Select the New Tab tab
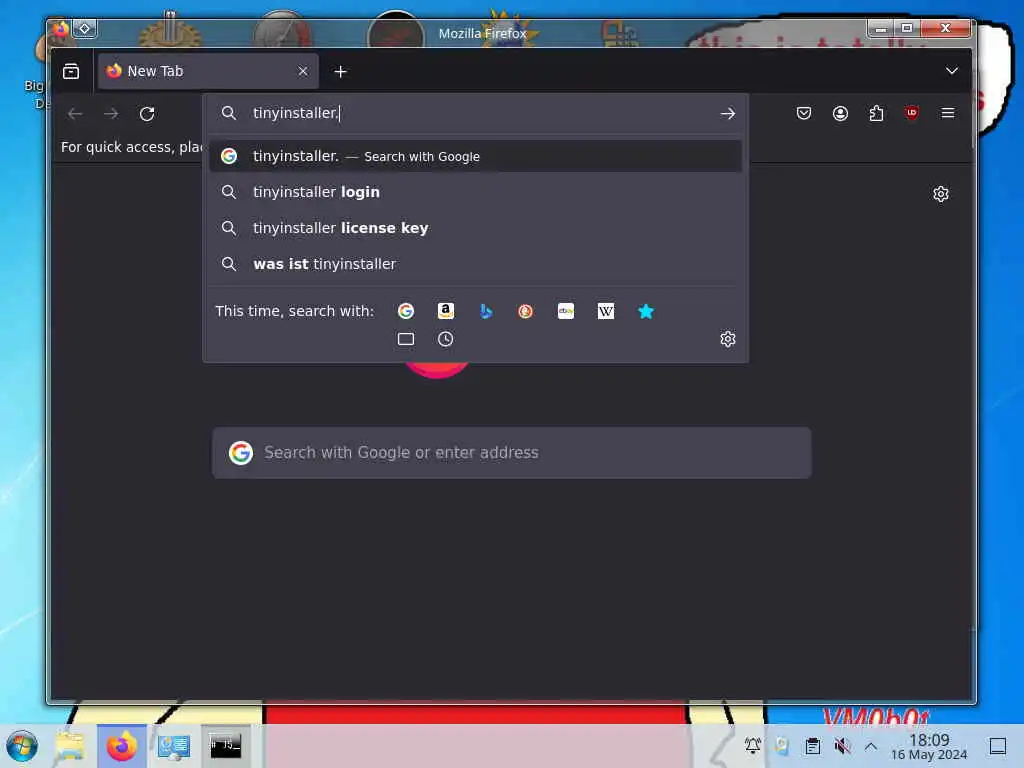The width and height of the screenshot is (1024, 768). 208,71
